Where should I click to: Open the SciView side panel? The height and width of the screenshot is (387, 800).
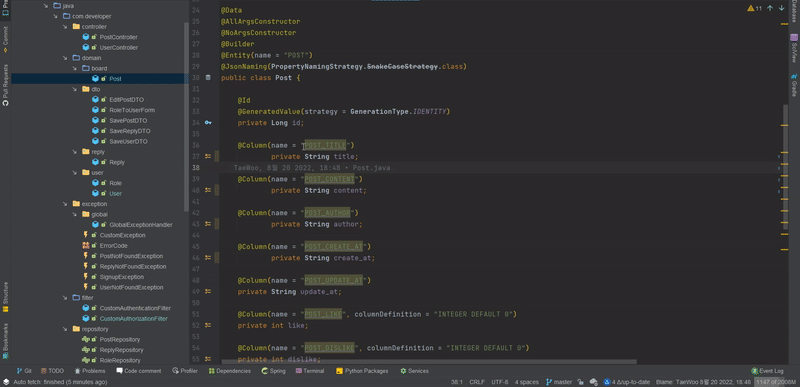pos(794,48)
